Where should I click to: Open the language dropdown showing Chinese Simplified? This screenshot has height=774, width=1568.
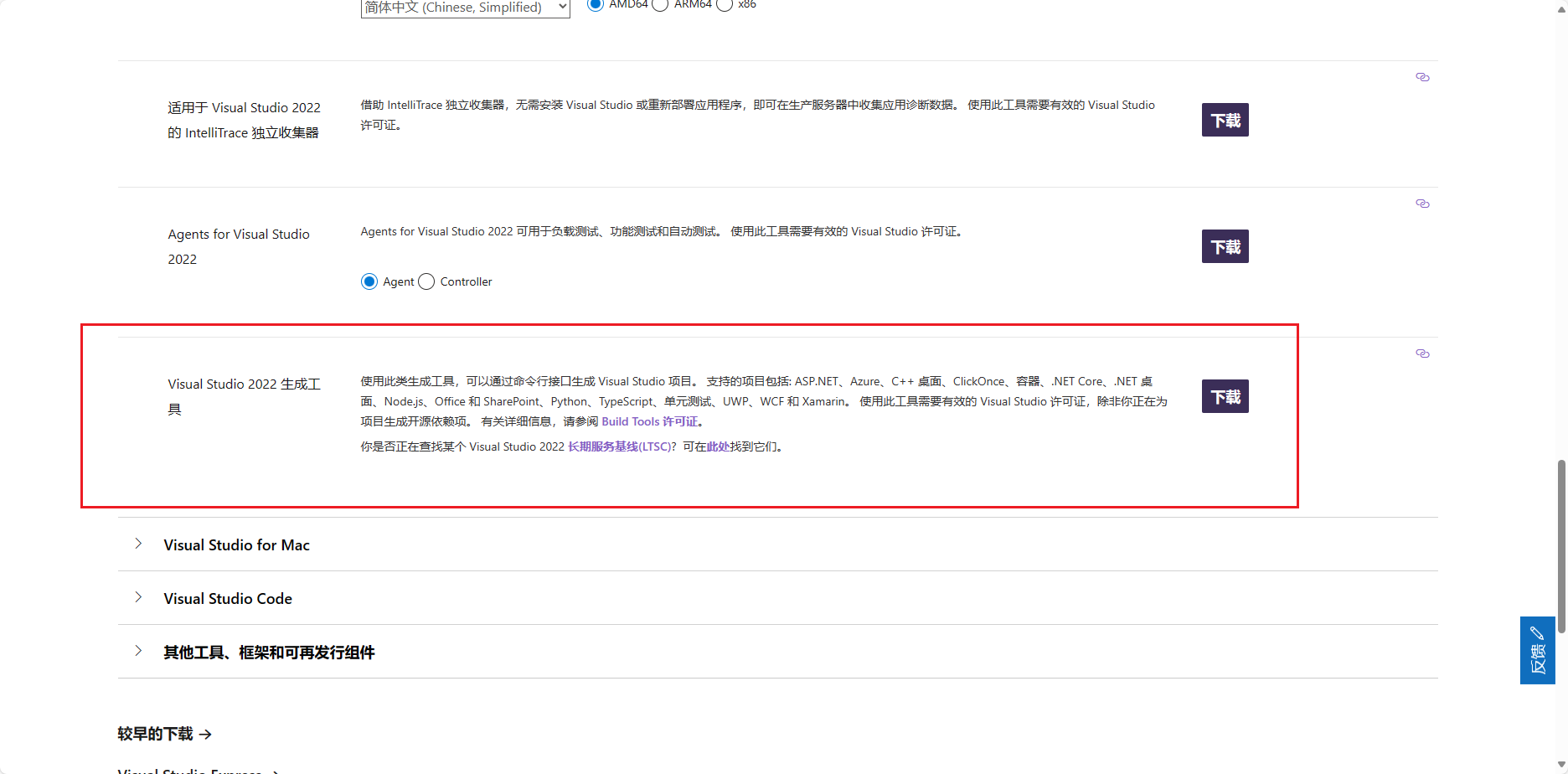pos(466,8)
